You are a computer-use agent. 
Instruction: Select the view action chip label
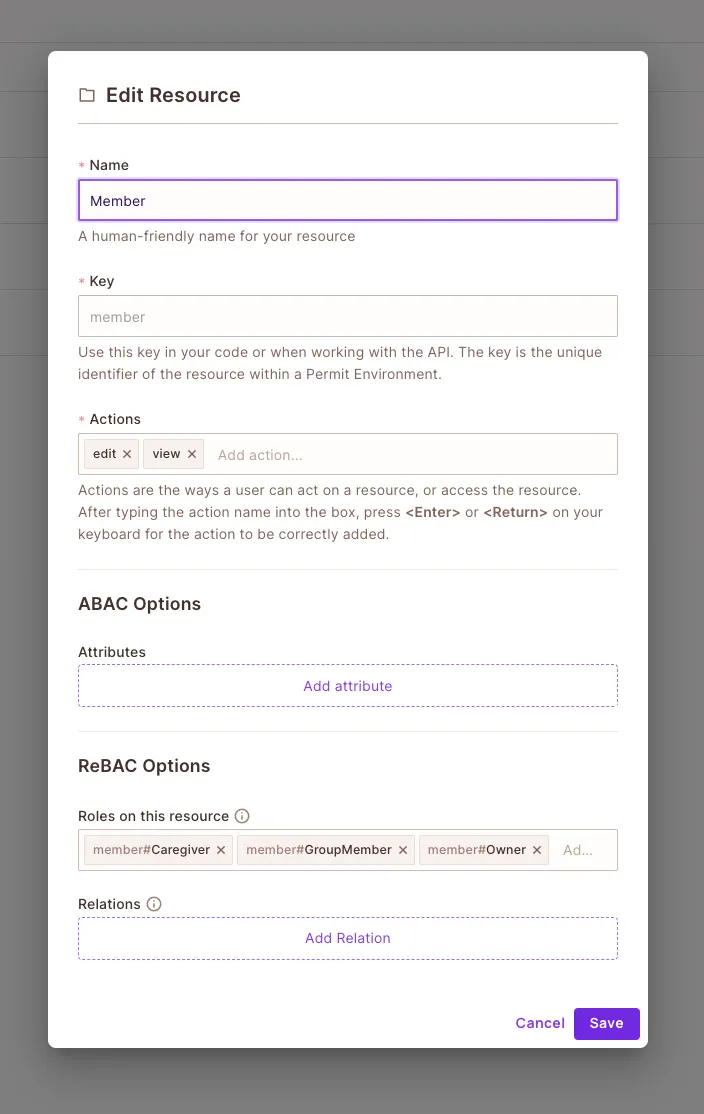click(166, 454)
